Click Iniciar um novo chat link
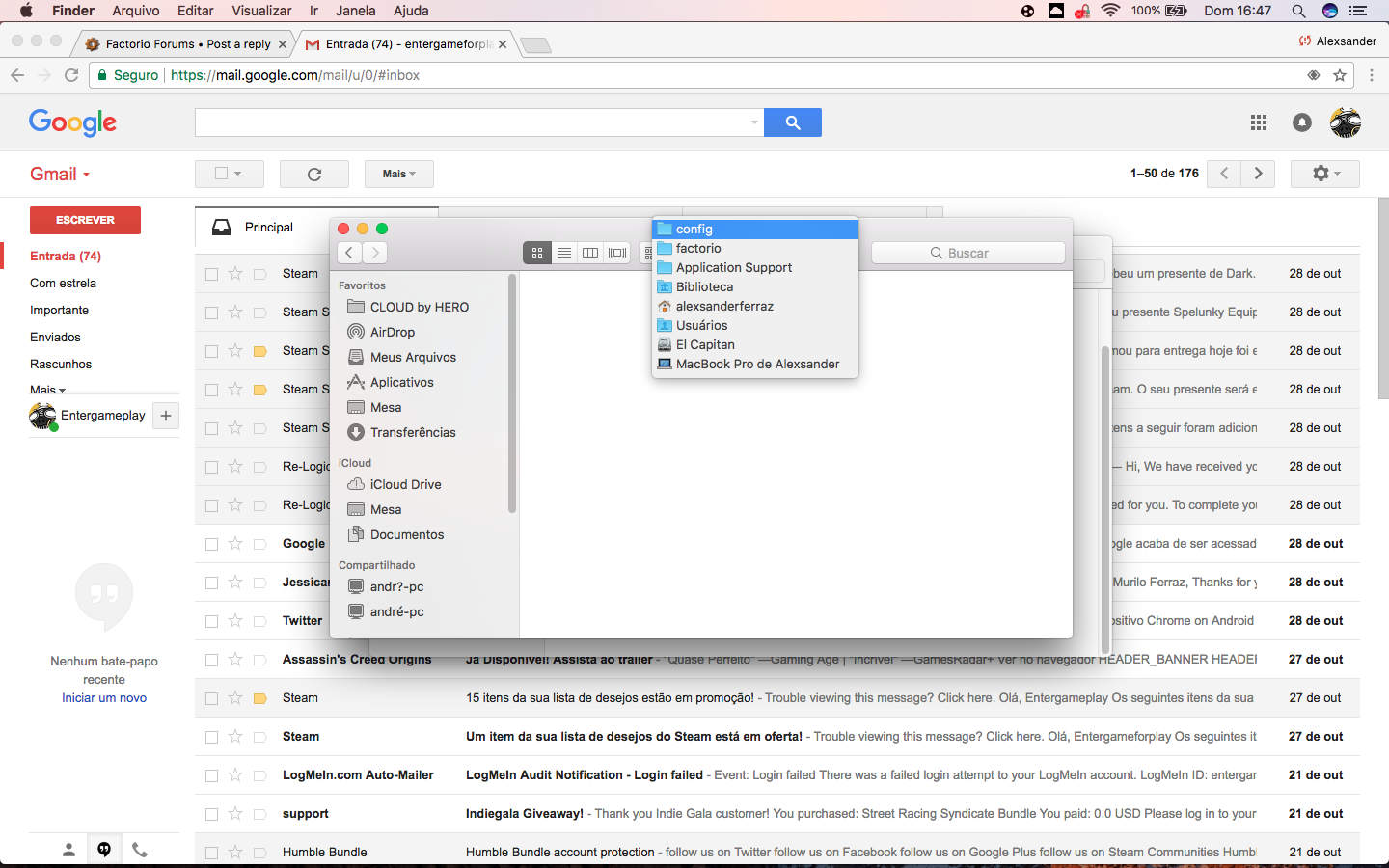Viewport: 1389px width, 868px height. [104, 697]
